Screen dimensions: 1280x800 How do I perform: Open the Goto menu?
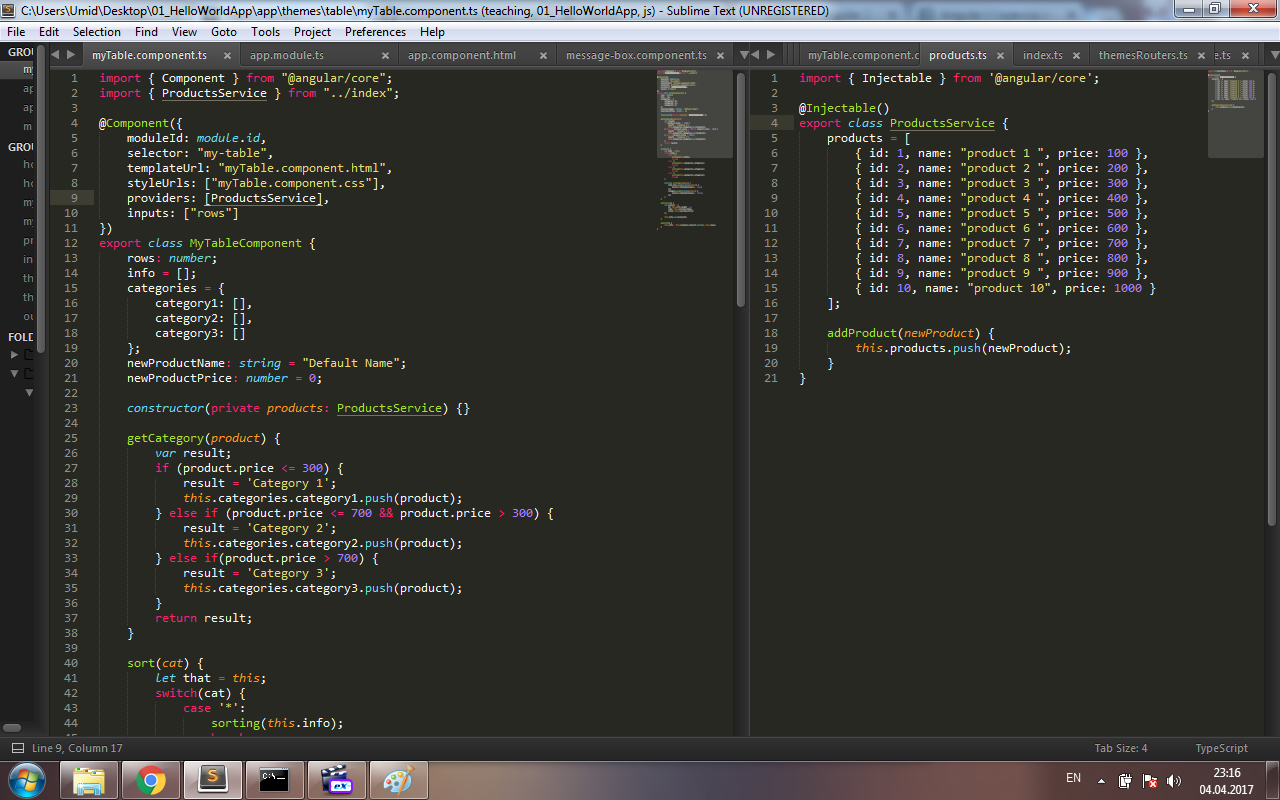(224, 32)
